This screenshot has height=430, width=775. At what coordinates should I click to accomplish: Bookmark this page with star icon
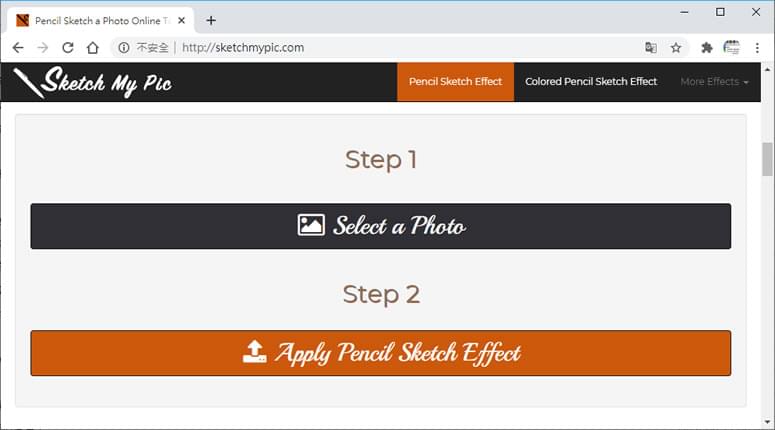[x=676, y=47]
